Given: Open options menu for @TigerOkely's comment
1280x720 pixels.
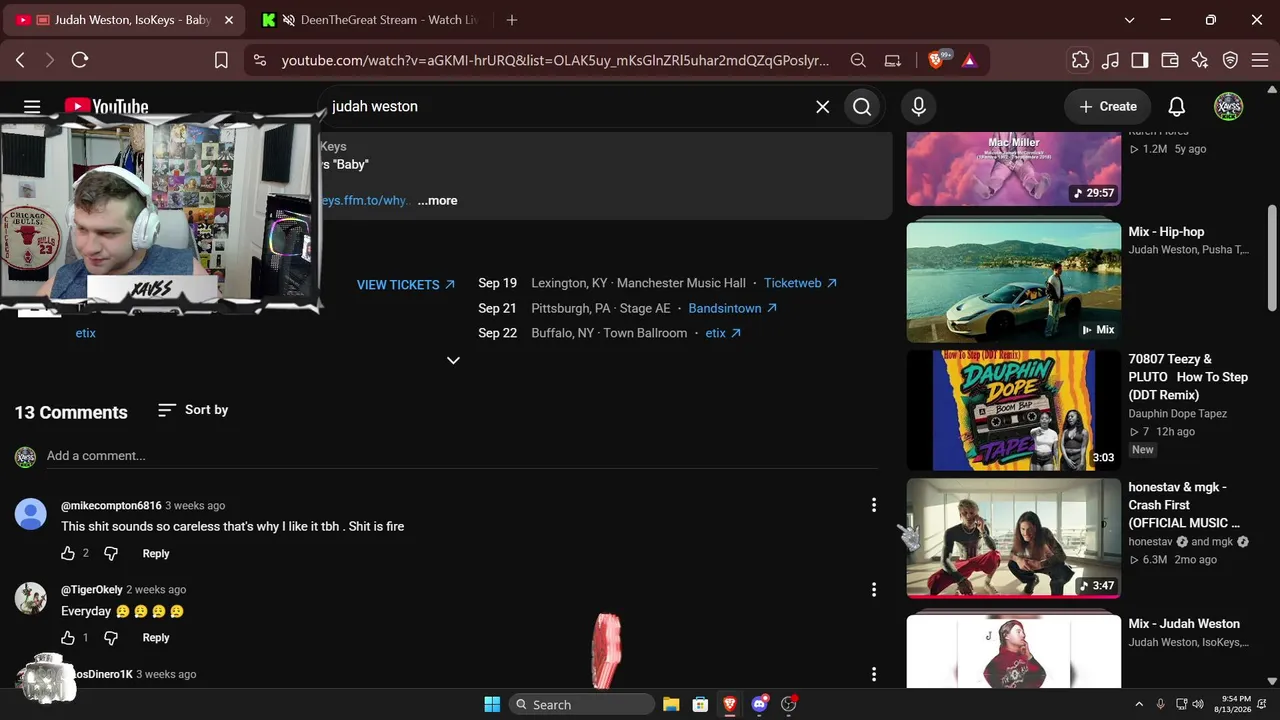Looking at the screenshot, I should [x=874, y=589].
